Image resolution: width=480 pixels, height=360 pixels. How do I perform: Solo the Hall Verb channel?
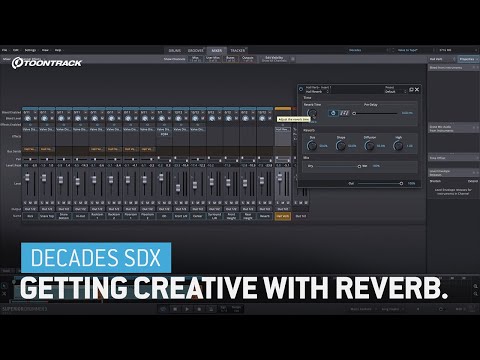point(278,203)
